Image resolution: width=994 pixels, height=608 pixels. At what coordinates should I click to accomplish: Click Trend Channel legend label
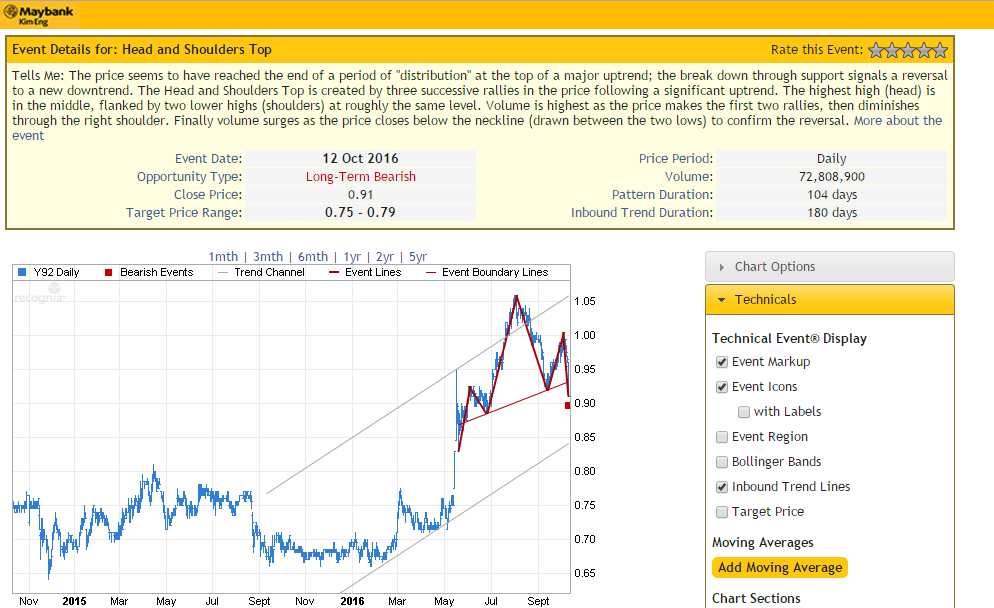click(269, 272)
